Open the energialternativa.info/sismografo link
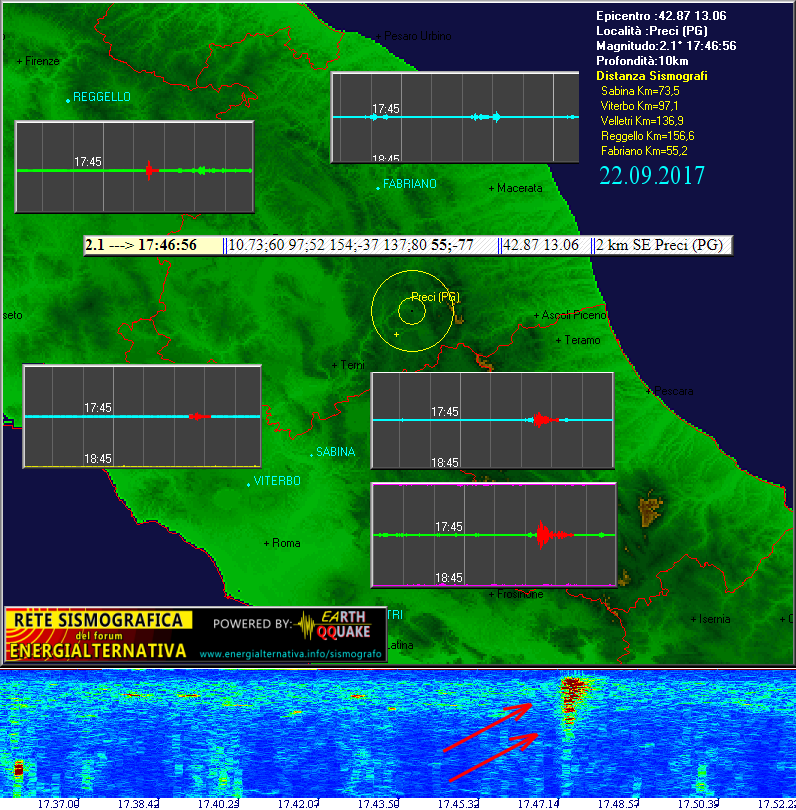Image resolution: width=796 pixels, height=810 pixels. click(x=290, y=654)
